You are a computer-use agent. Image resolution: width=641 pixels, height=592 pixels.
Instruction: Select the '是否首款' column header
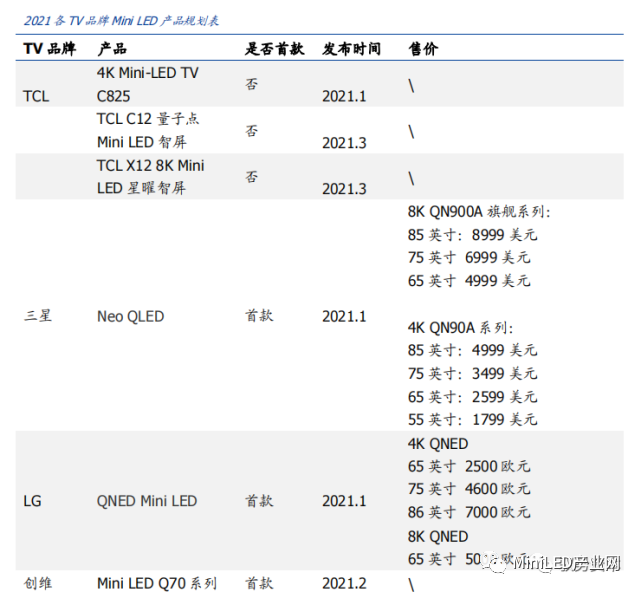point(274,49)
